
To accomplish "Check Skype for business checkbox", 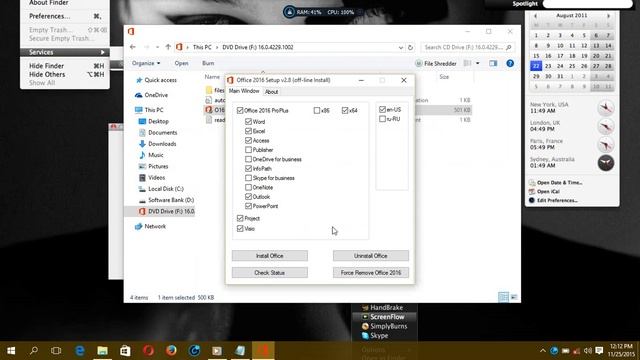I will (248, 178).
